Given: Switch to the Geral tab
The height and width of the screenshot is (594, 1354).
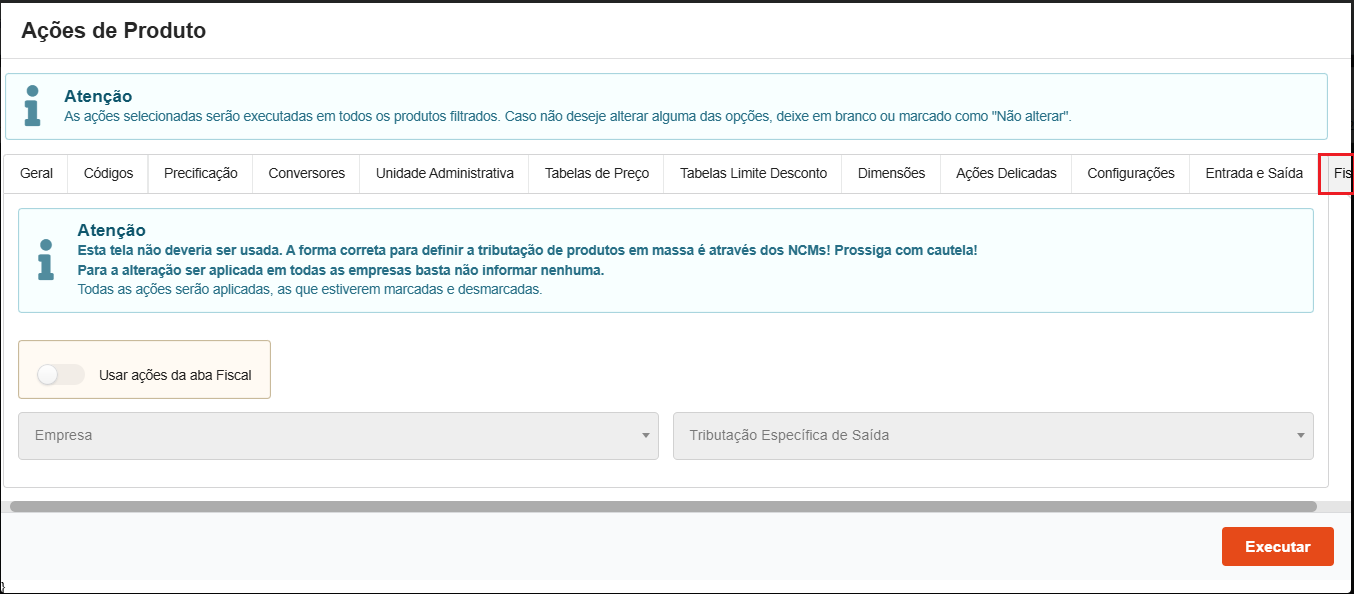Looking at the screenshot, I should coord(36,173).
